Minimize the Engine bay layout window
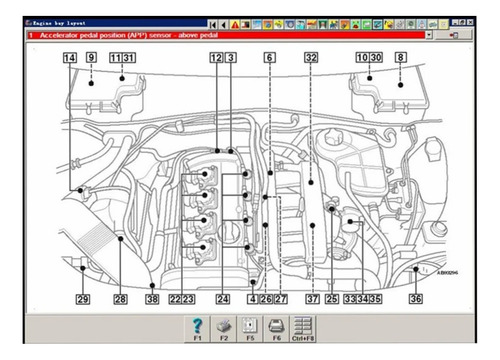500x360 pixels. point(455,23)
